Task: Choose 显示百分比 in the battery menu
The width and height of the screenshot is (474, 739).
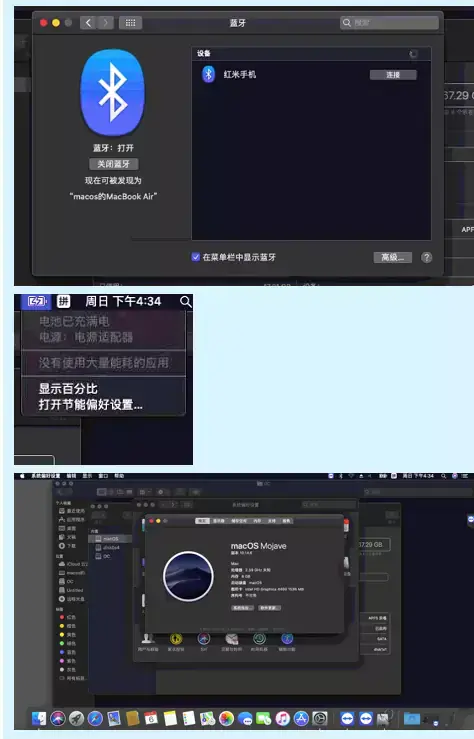Action: coord(68,389)
